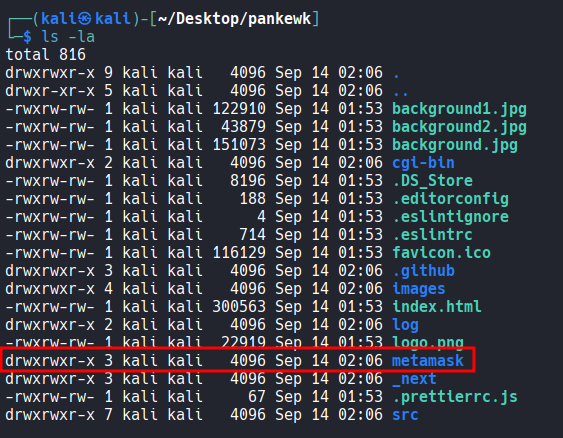
Task: Click the ls -la command text
Action: click(68, 37)
